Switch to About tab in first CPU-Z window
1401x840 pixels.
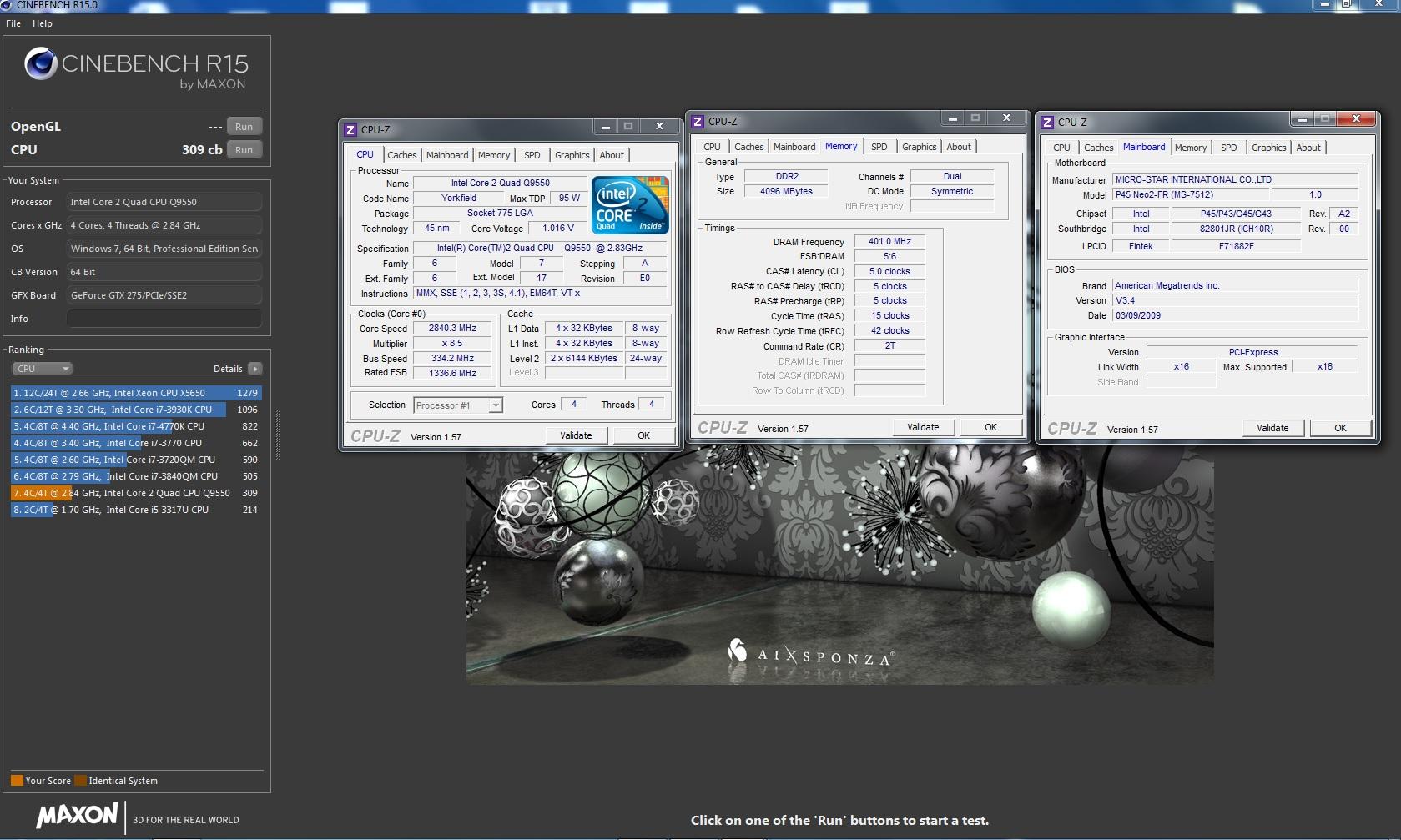click(x=612, y=155)
